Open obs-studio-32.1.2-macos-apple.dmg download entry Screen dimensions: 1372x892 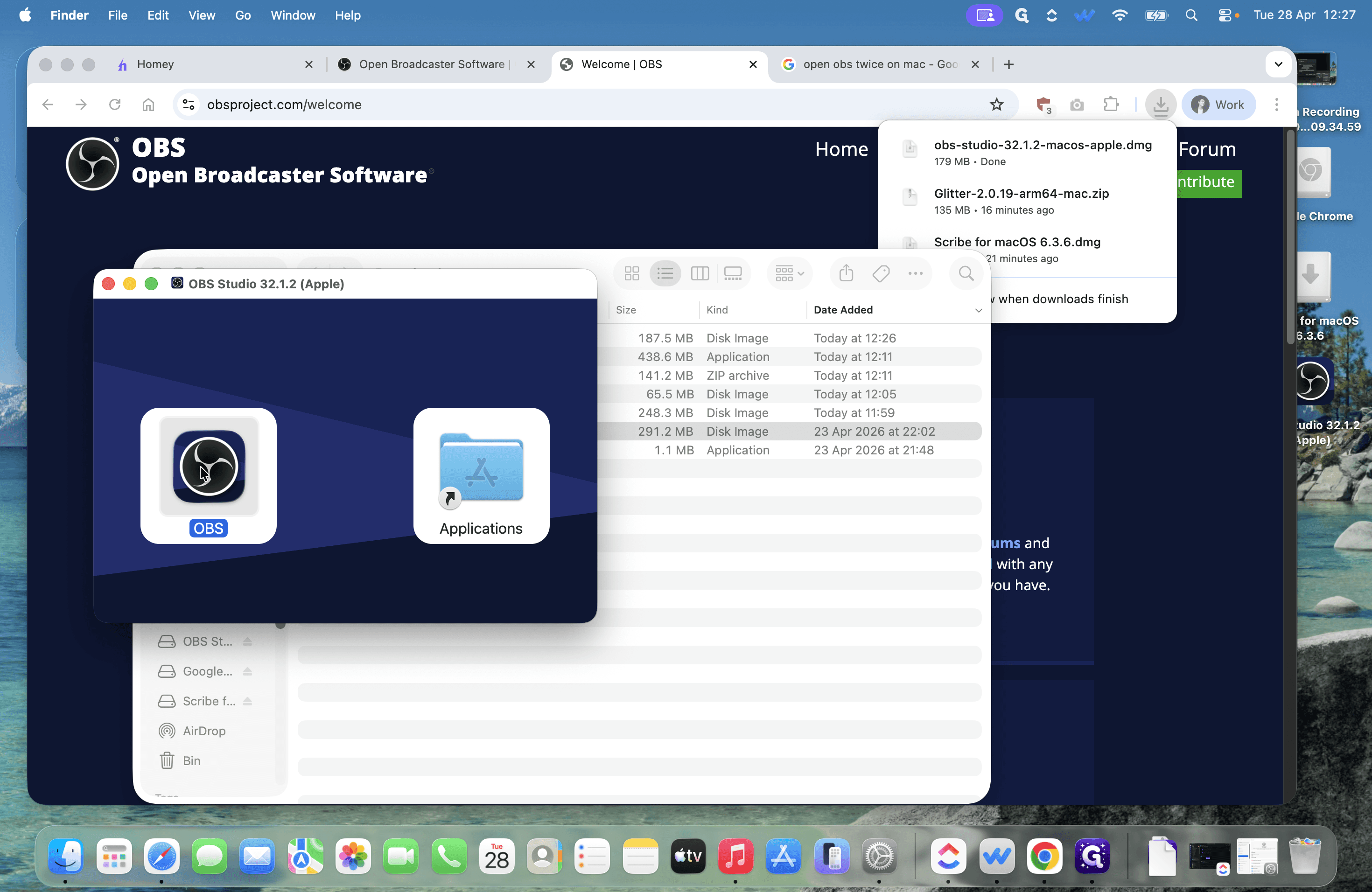tap(1027, 153)
